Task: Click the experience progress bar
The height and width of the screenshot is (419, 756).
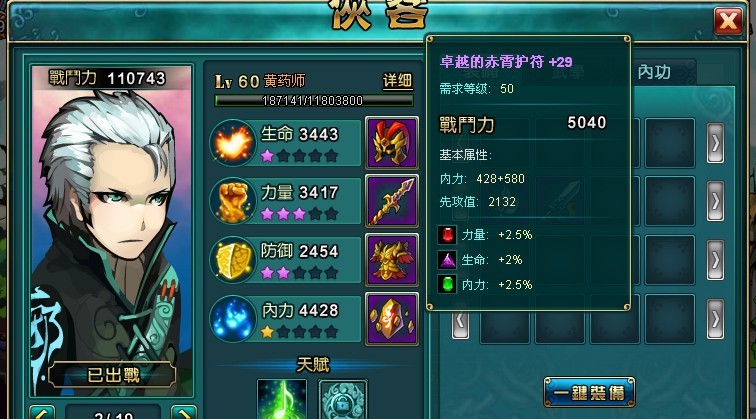Action: pyautogui.click(x=314, y=100)
